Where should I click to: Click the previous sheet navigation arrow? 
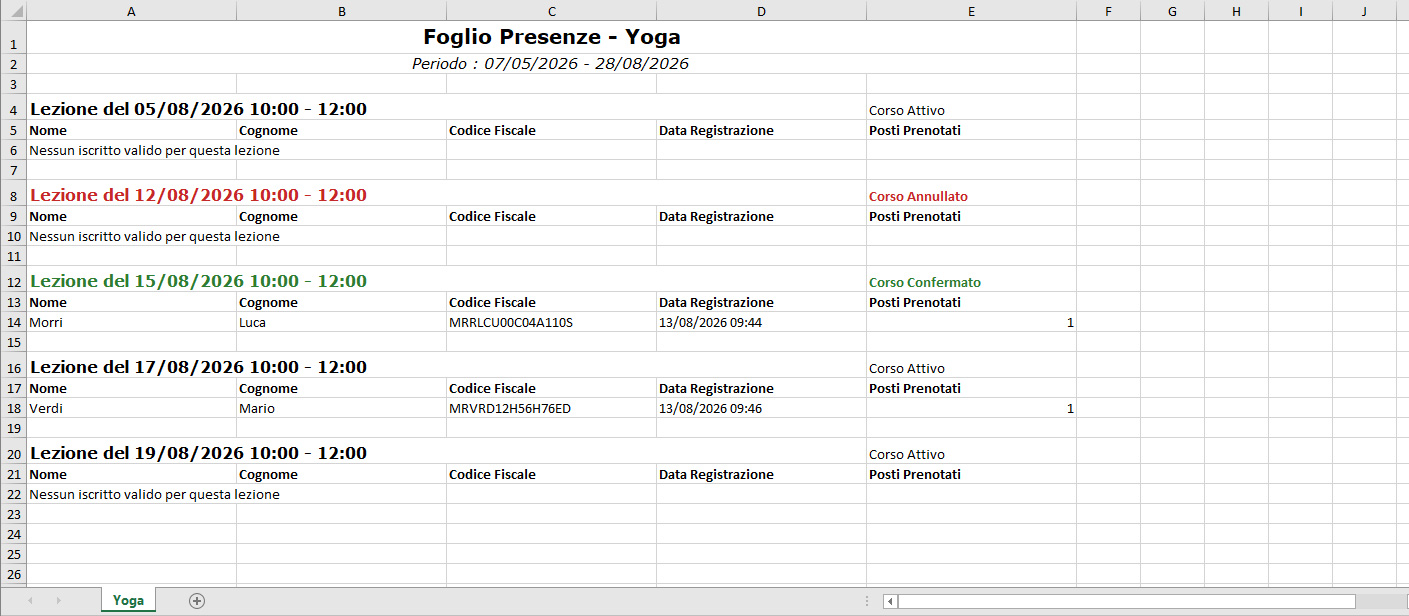point(30,601)
